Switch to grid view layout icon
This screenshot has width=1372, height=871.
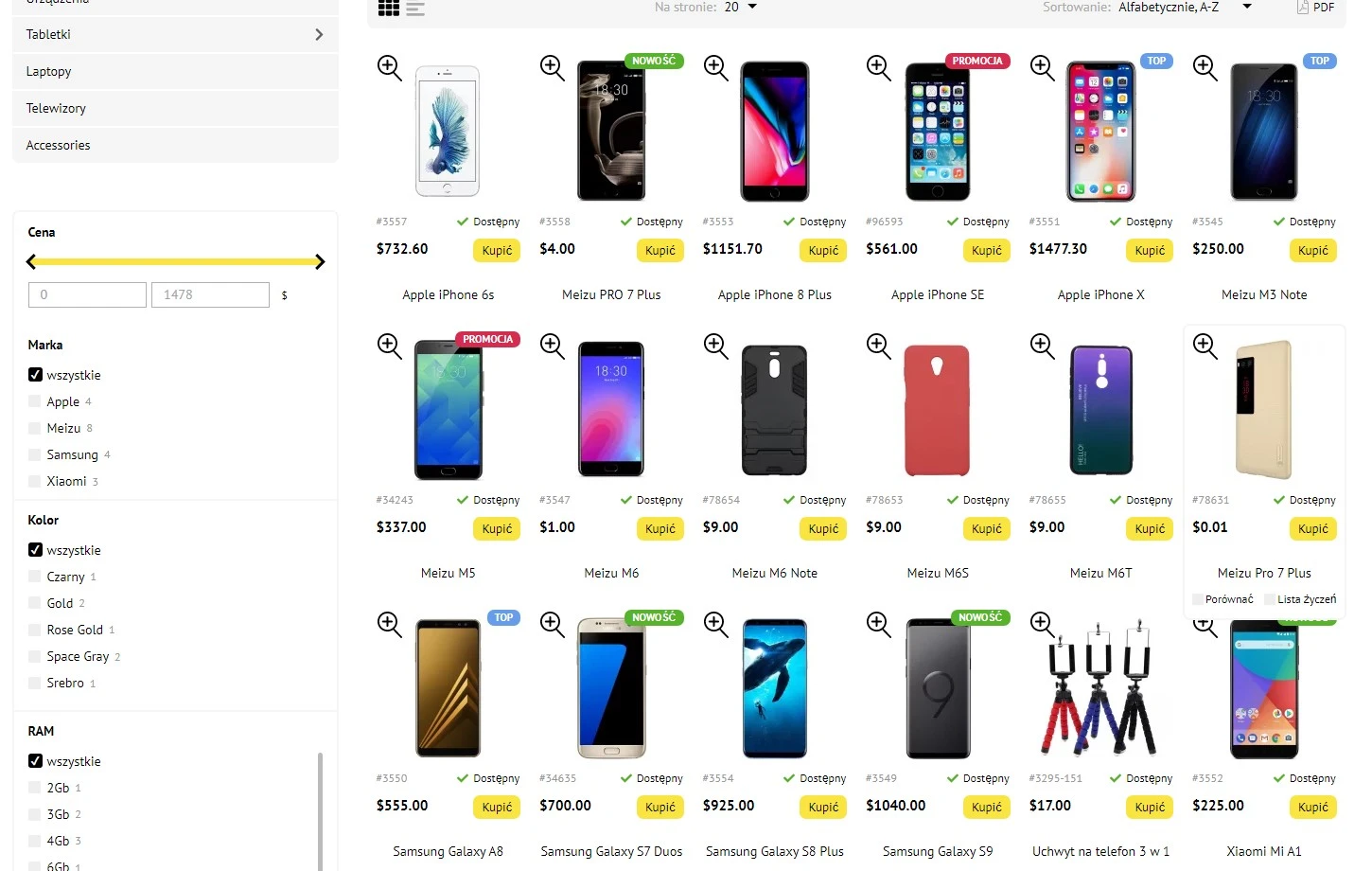(389, 9)
